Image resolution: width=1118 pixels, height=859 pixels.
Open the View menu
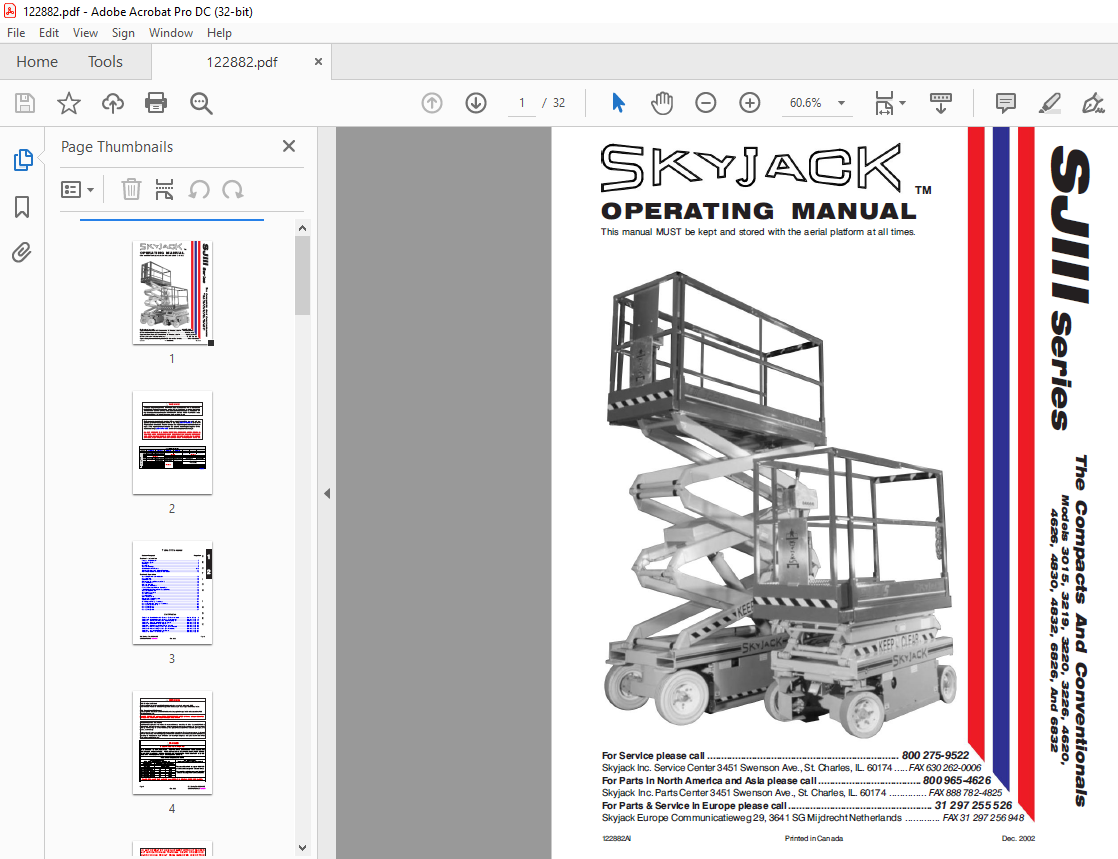tap(85, 33)
